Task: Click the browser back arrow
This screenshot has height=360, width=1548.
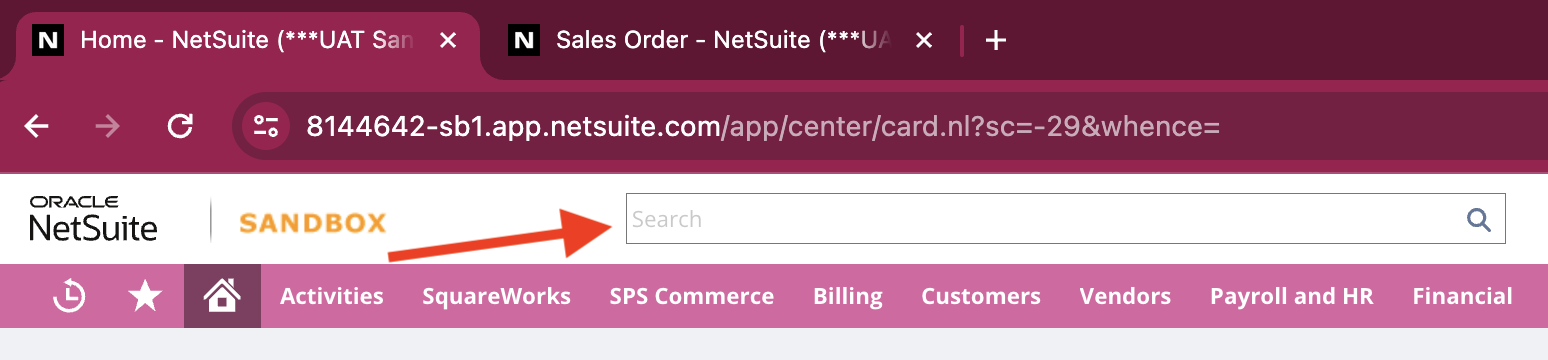Action: (x=37, y=126)
